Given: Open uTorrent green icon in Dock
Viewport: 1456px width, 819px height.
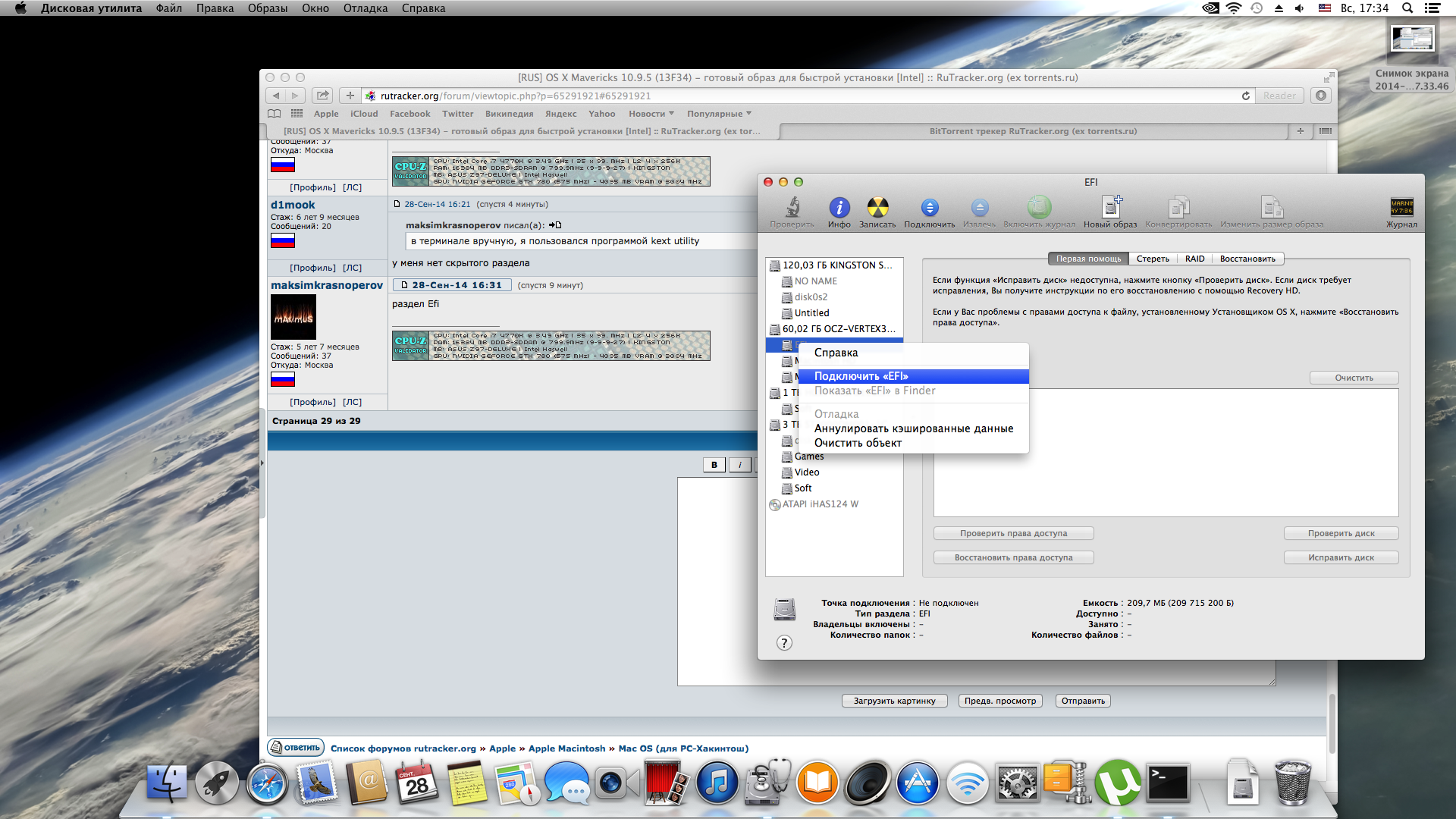Looking at the screenshot, I should 1117,783.
